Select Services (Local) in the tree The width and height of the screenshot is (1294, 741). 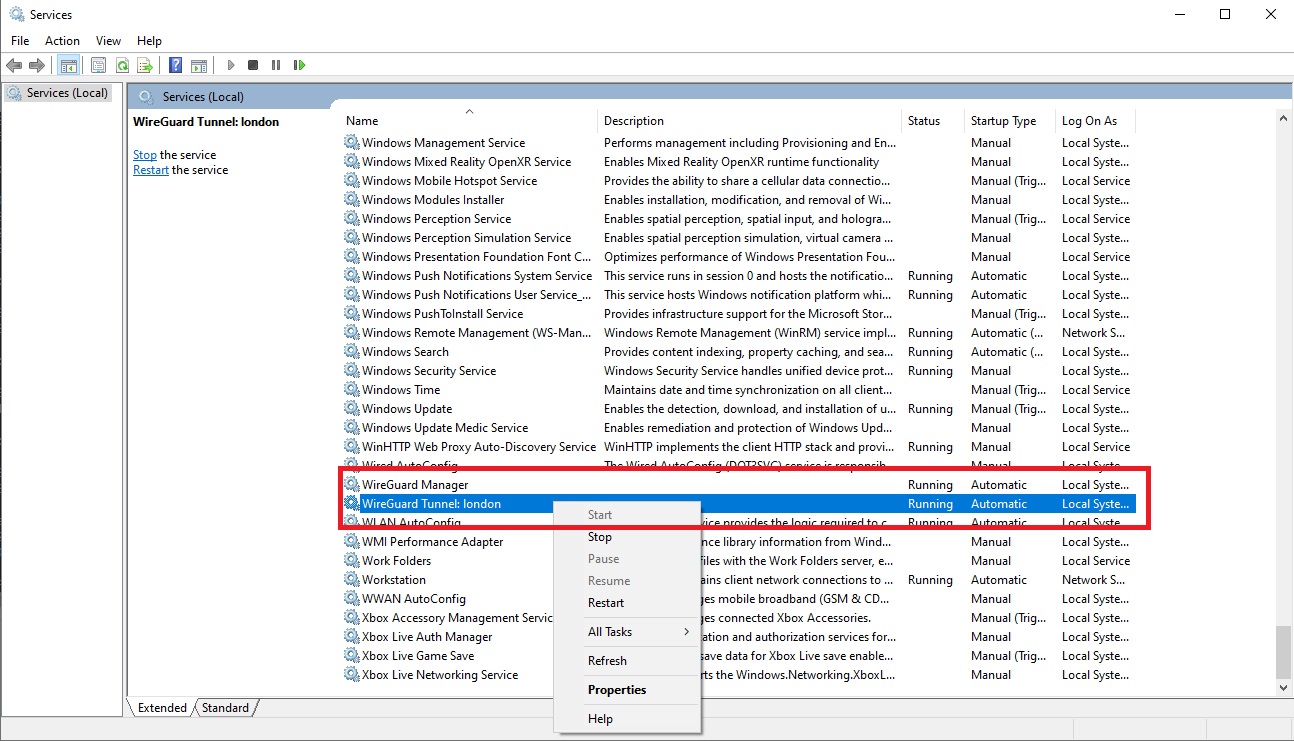click(67, 93)
